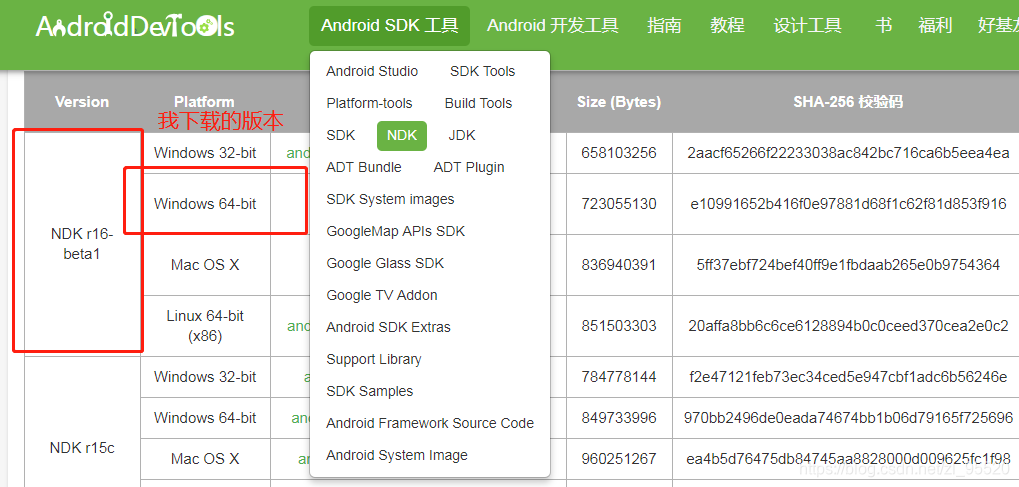Click the size value 784778144

point(619,376)
